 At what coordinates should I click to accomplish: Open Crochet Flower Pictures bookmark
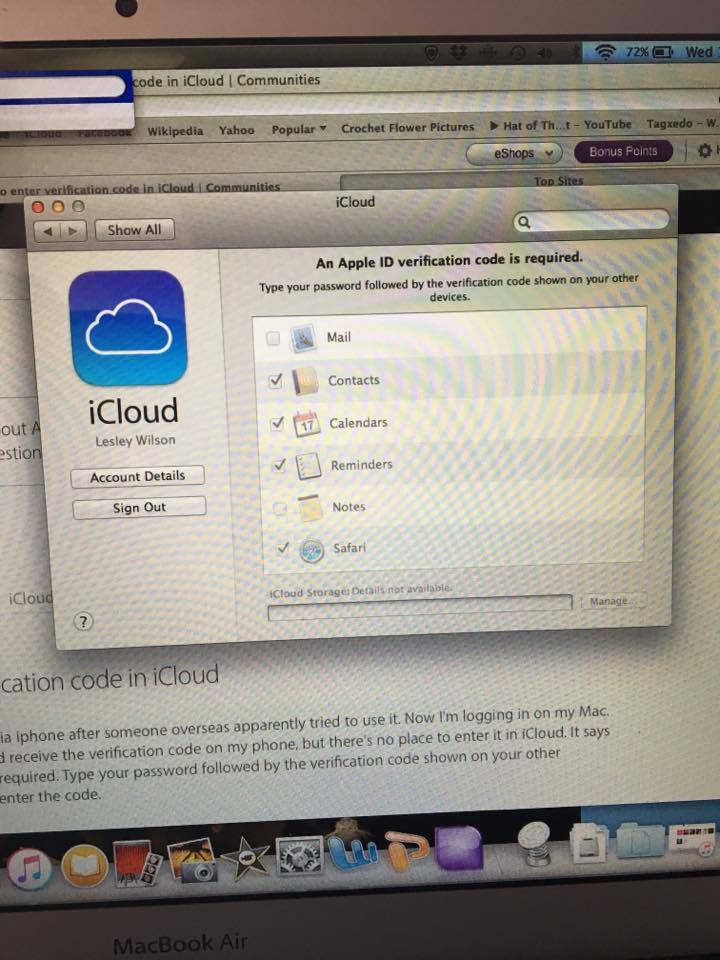click(x=408, y=127)
